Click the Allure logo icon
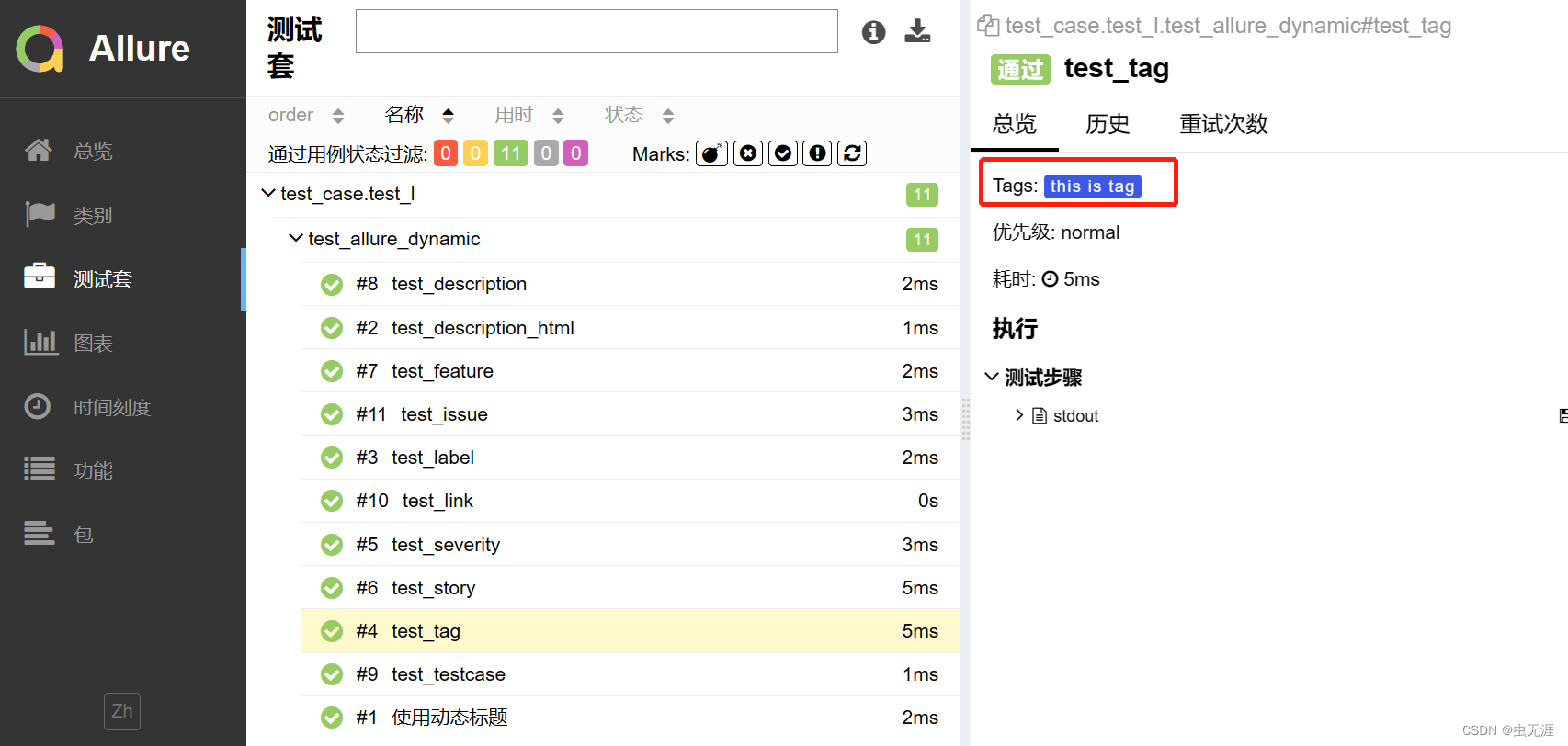The height and width of the screenshot is (746, 1568). (x=40, y=48)
